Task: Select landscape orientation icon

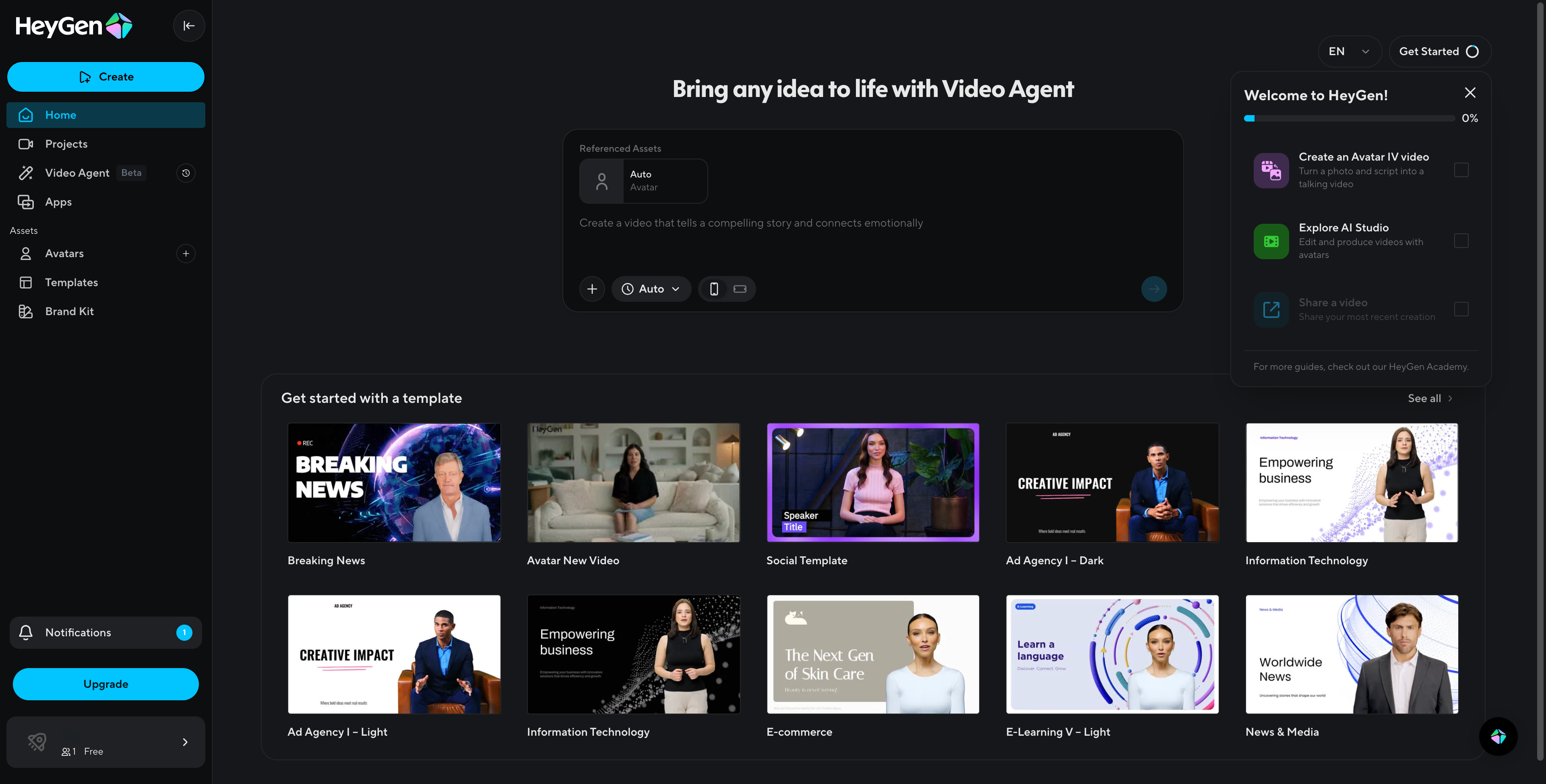Action: (740, 289)
